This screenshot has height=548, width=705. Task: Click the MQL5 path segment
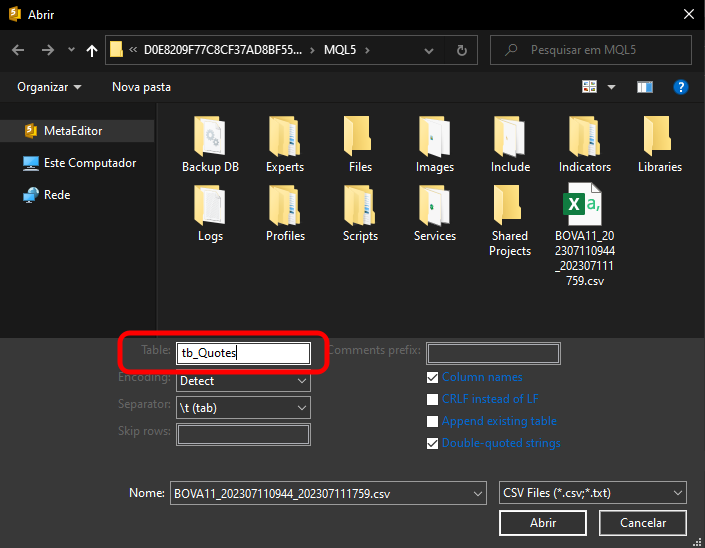tap(340, 50)
